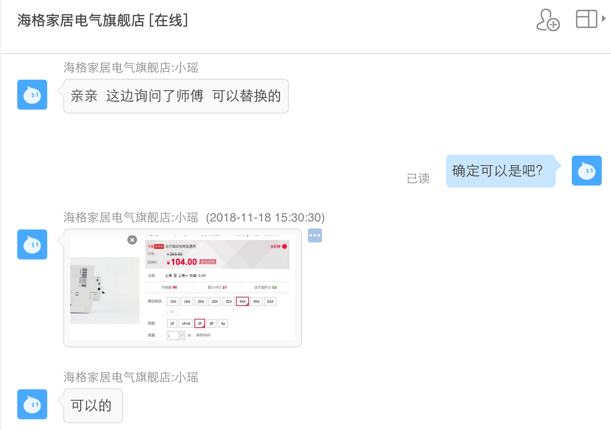Click the circuit breaker product photo
The width and height of the screenshot is (611, 430).
tap(104, 290)
